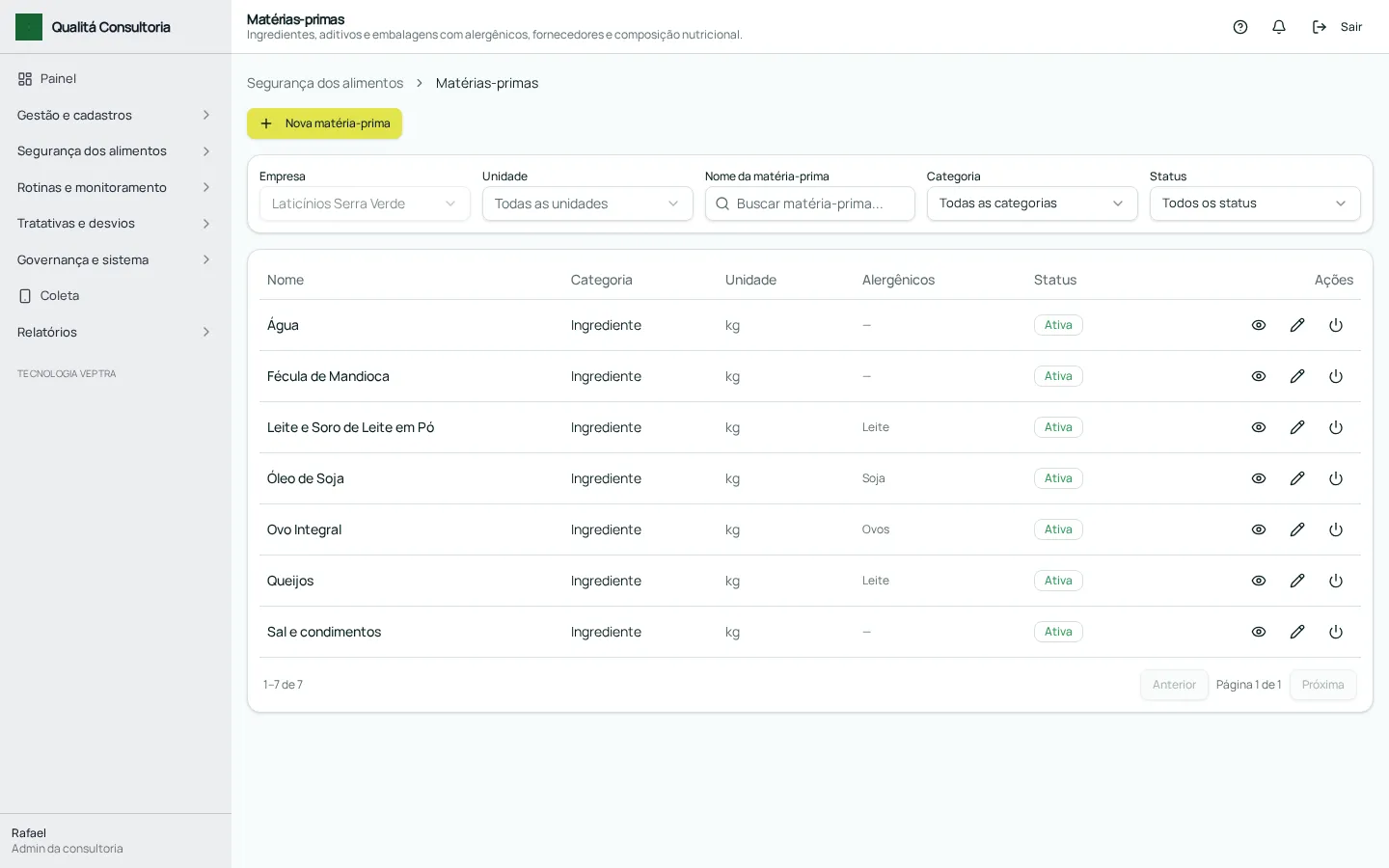Deactivate Ovo Integral via power icon
This screenshot has height=868, width=1389.
click(x=1336, y=529)
